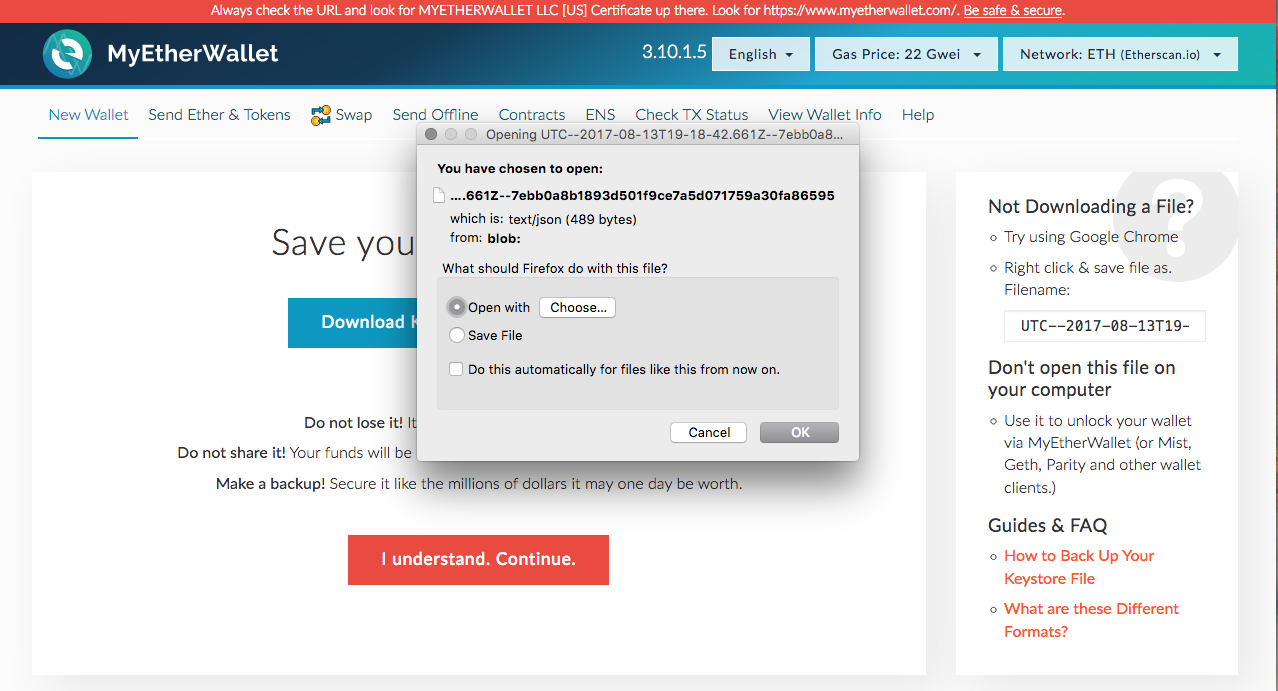This screenshot has height=691, width=1278.
Task: Select the Save File radio button
Action: [x=457, y=335]
